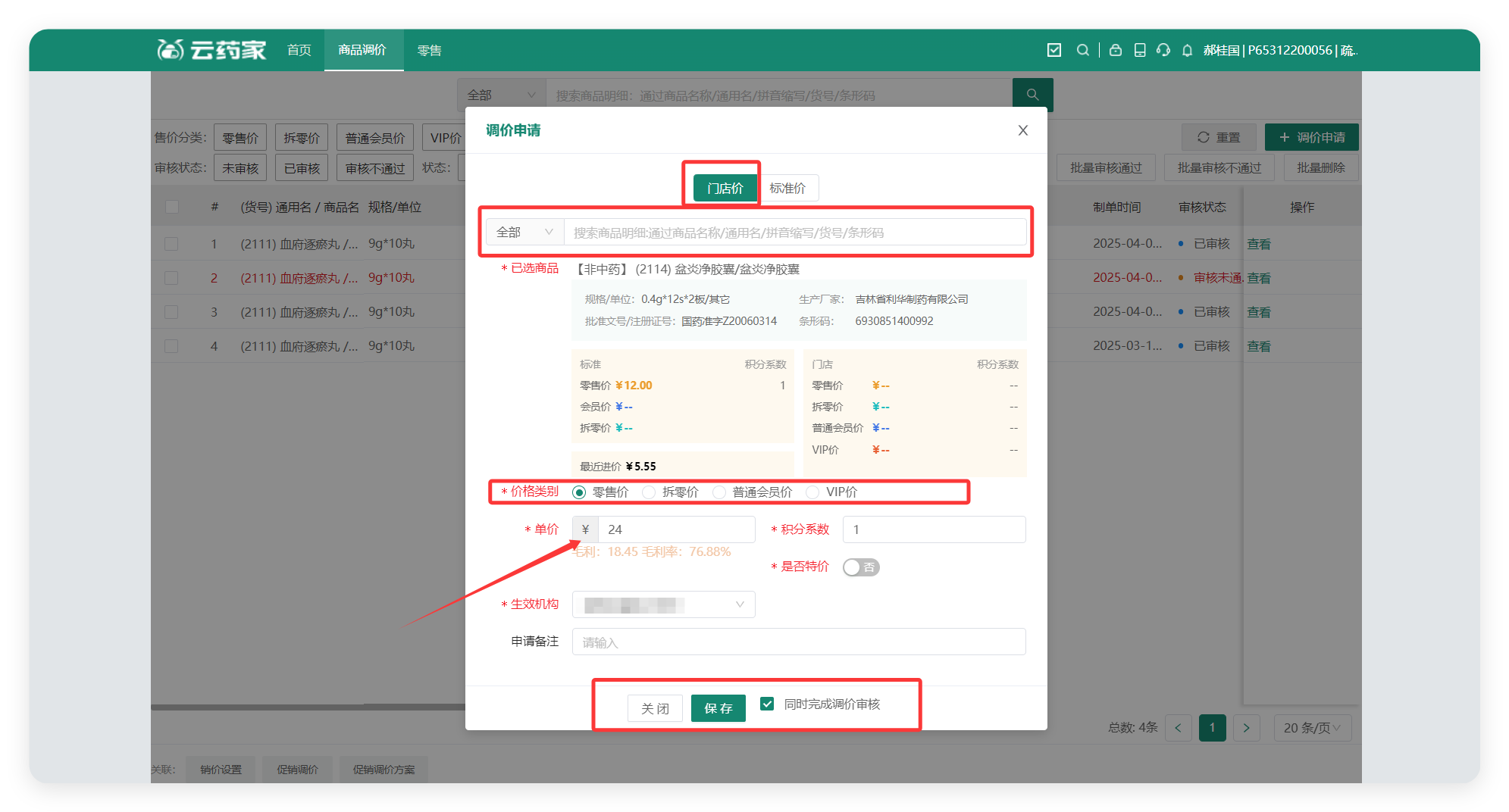1509x812 pixels.
Task: Tick the checkbox for table row 2
Action: (x=172, y=278)
